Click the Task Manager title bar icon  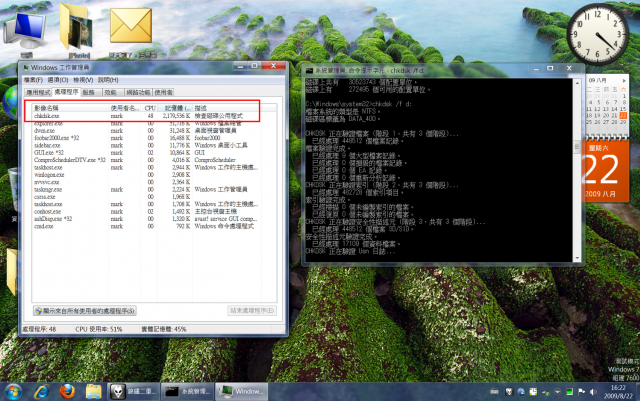pyautogui.click(x=26, y=67)
